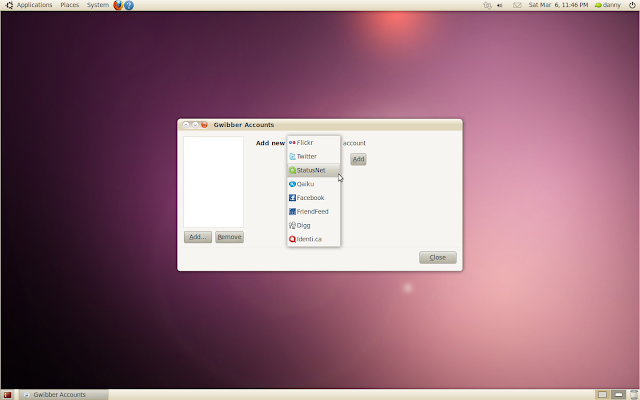Viewport: 640px width, 400px height.
Task: Click the network indicator icon
Action: point(487,5)
